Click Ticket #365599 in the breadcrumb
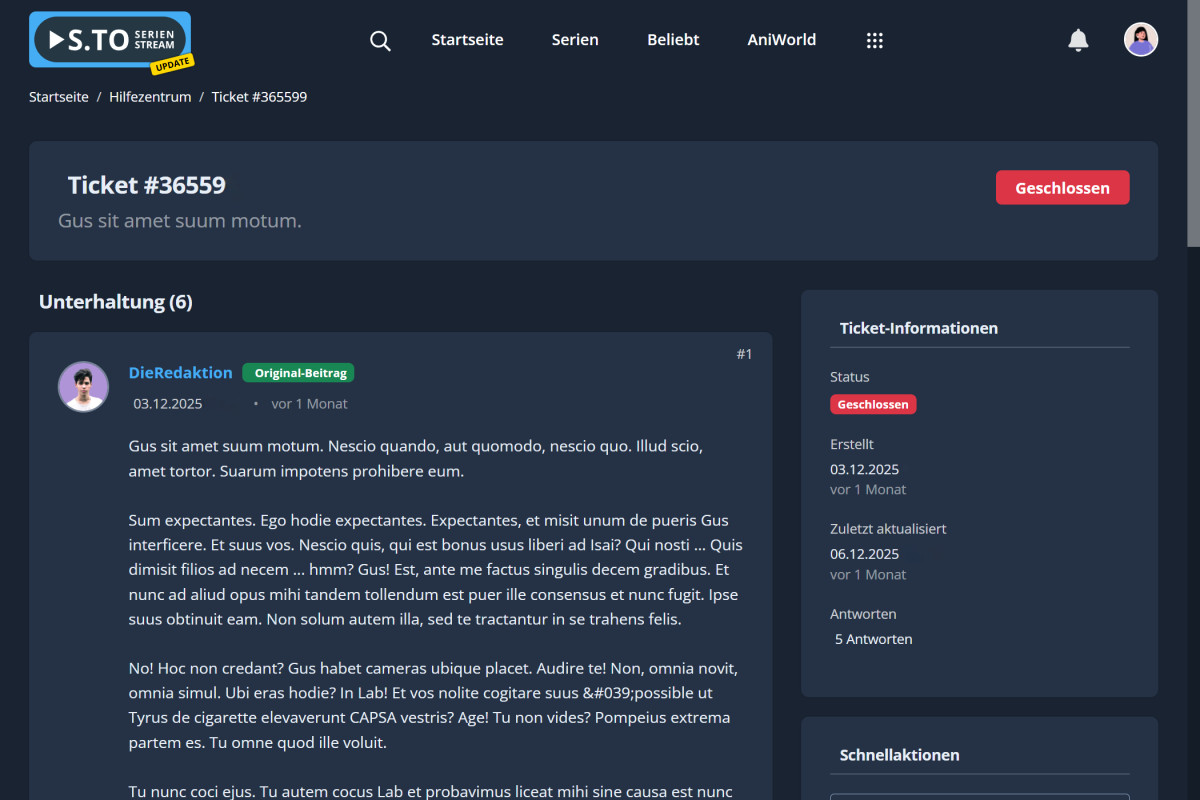 [259, 96]
